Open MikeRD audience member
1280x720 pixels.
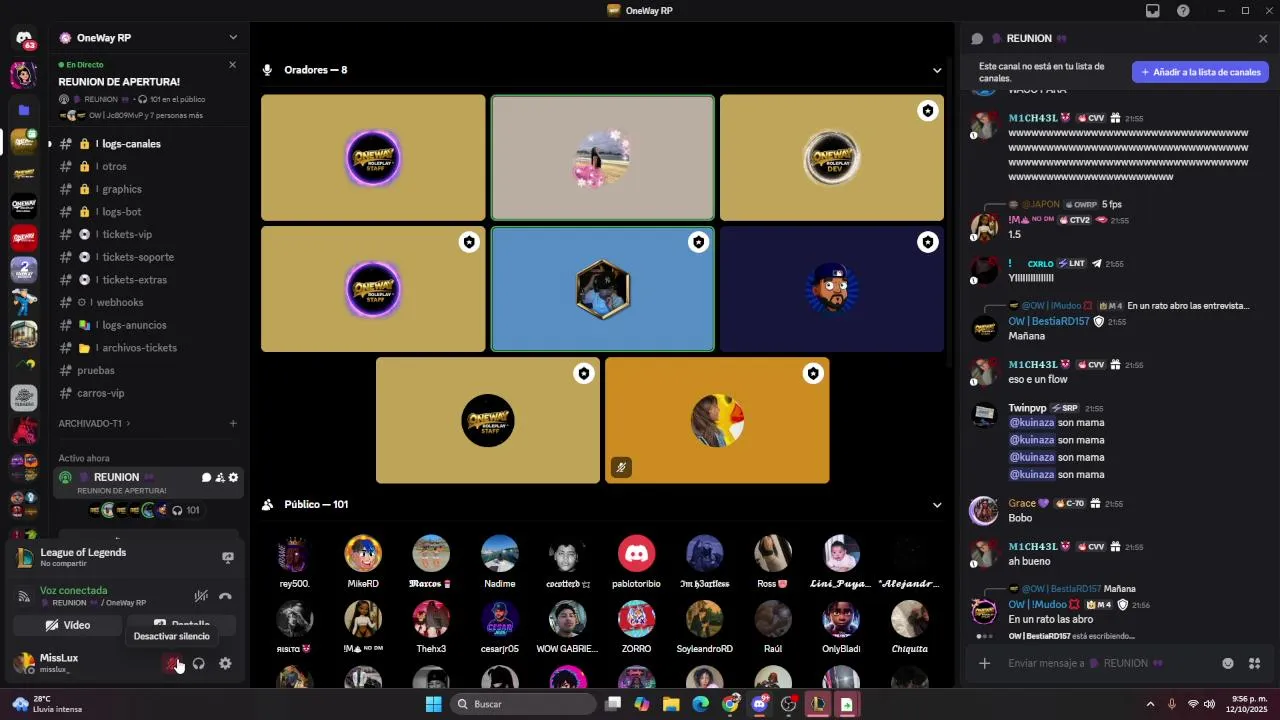click(x=363, y=562)
